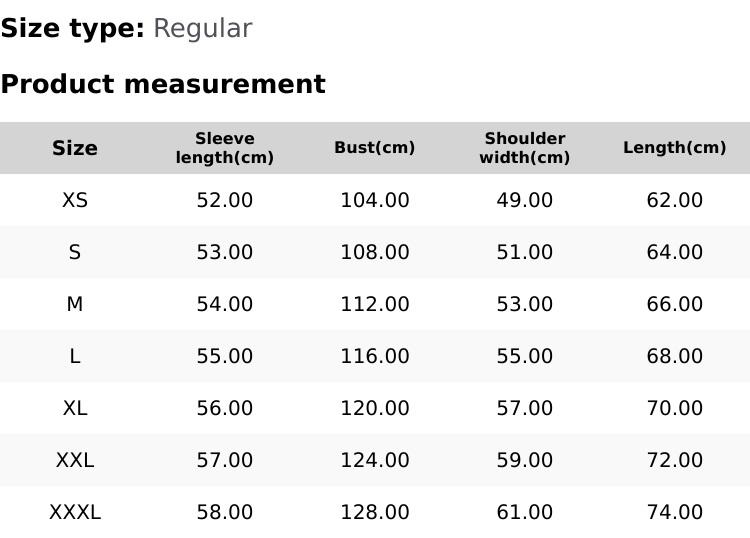Click the Bust(cm) column header

point(375,148)
